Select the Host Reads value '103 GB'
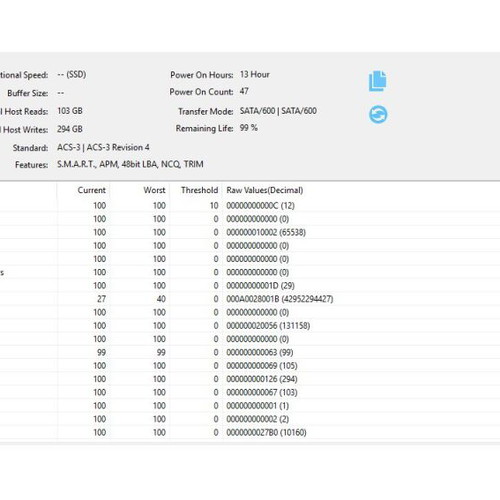 70,111
